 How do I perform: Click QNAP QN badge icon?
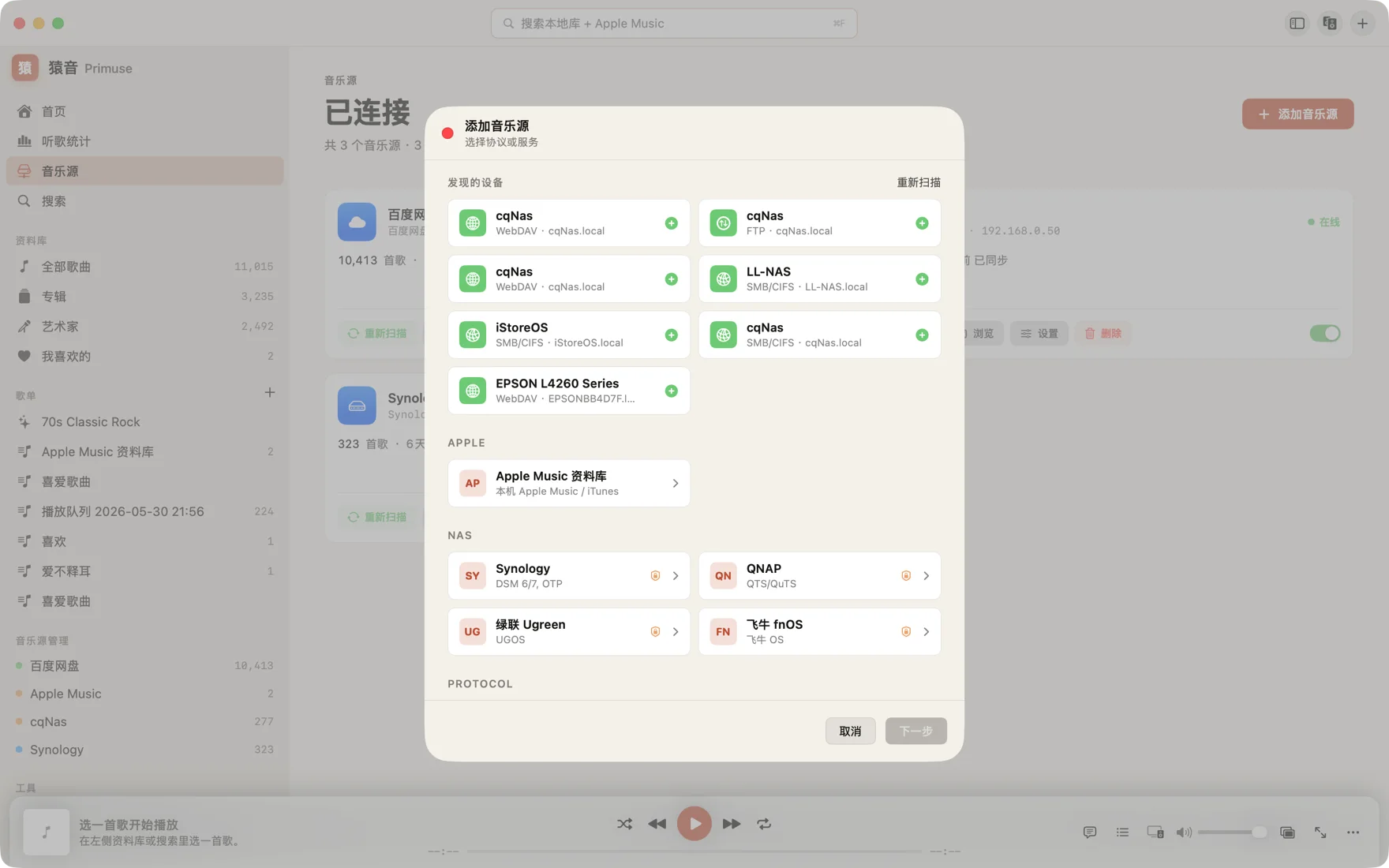[x=723, y=576]
